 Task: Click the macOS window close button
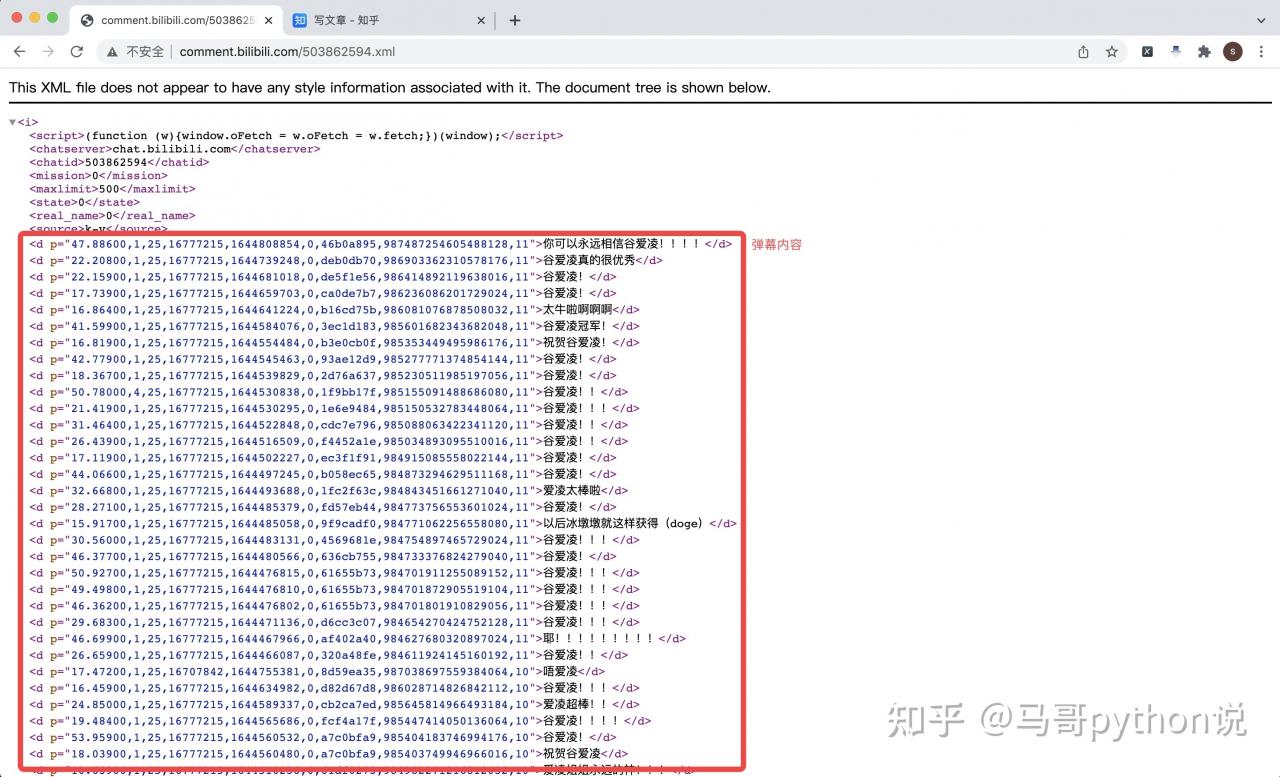17,18
